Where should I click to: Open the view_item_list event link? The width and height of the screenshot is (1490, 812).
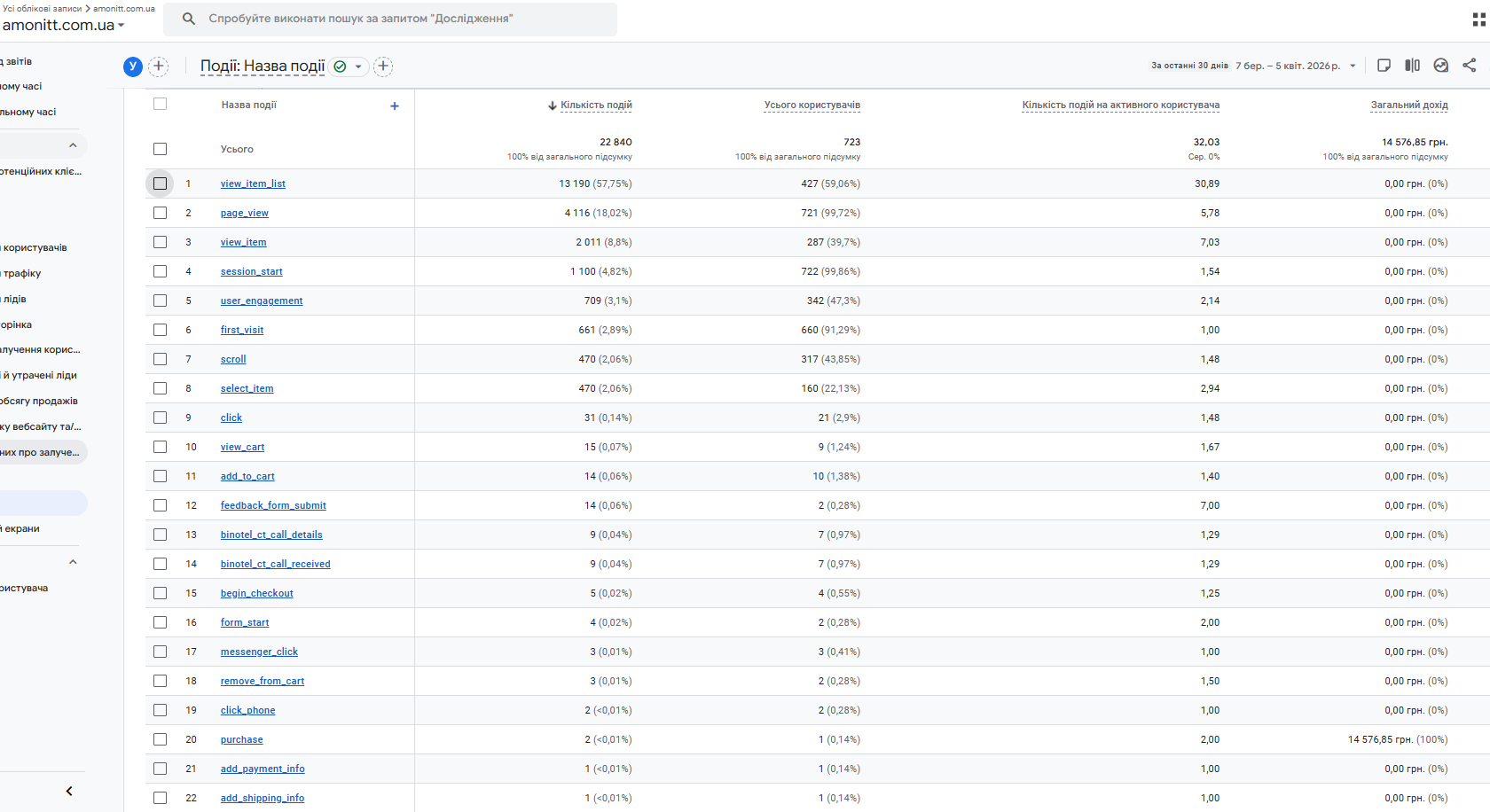(x=253, y=183)
